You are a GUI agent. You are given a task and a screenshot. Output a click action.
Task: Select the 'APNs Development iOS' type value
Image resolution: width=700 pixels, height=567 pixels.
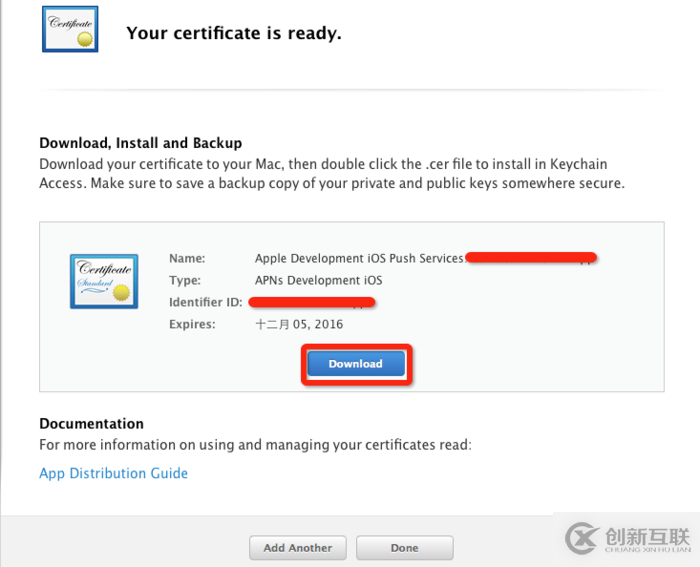pyautogui.click(x=318, y=280)
